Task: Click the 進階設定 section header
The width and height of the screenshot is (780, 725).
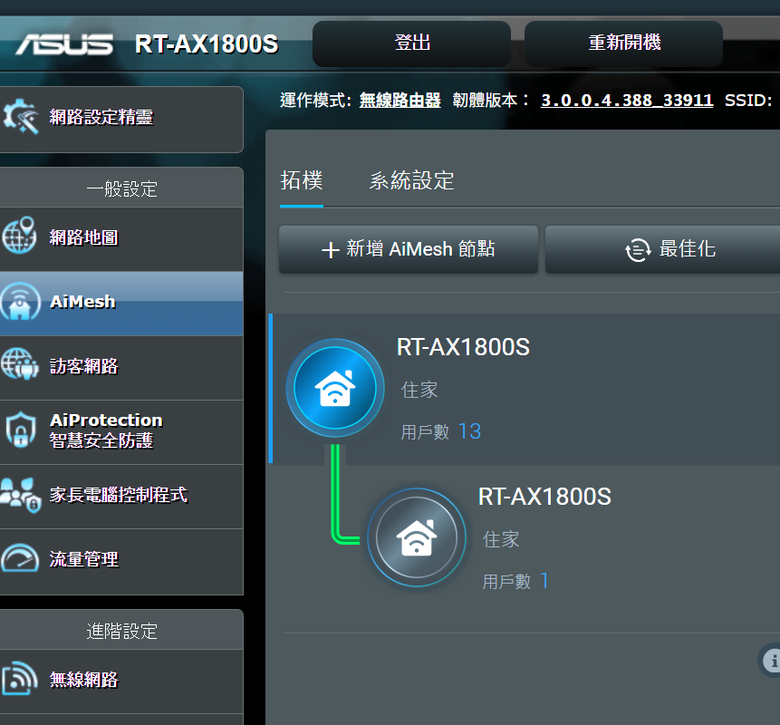Action: 121,630
